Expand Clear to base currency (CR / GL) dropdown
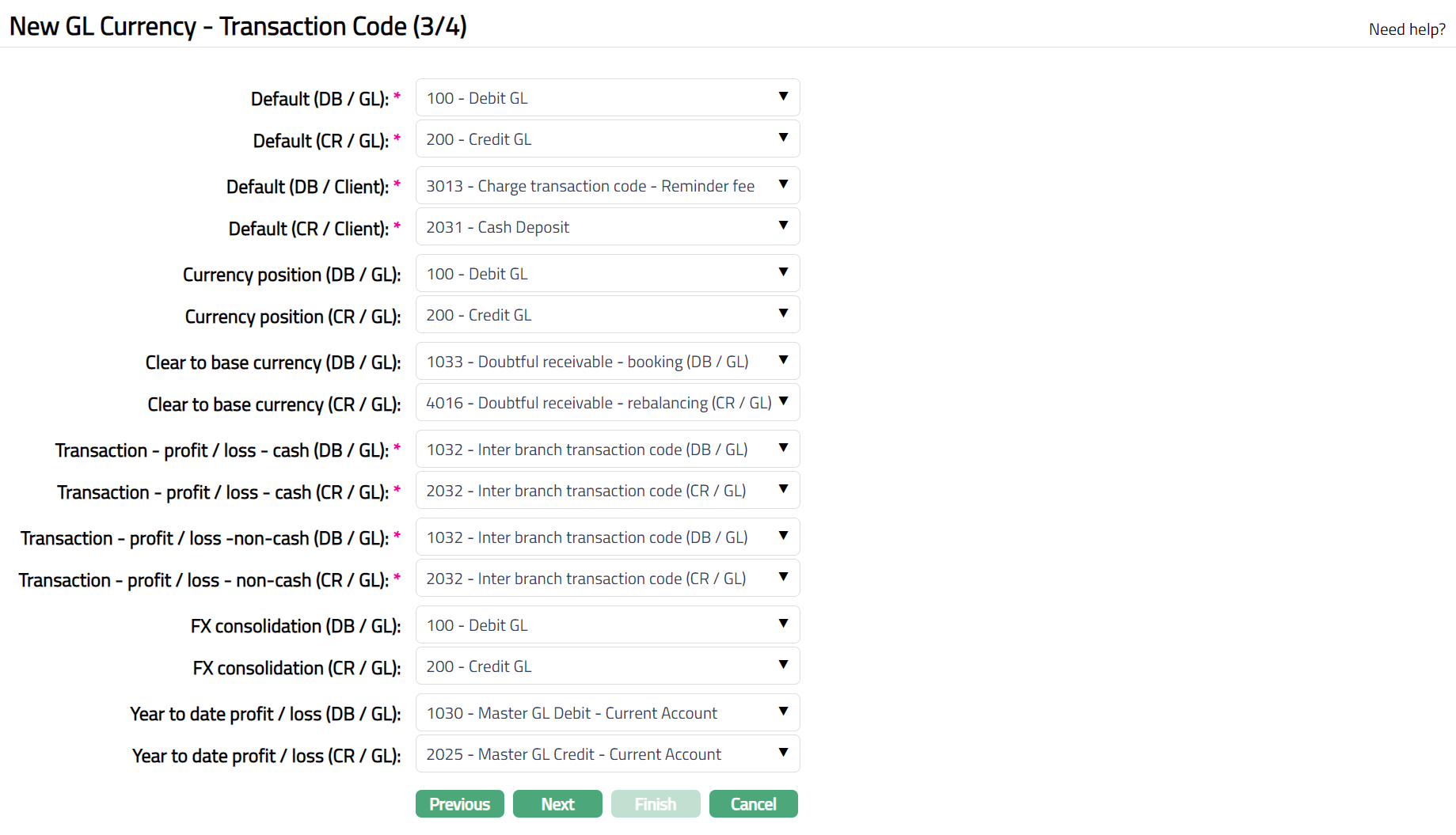This screenshot has width=1456, height=835. pyautogui.click(x=607, y=403)
